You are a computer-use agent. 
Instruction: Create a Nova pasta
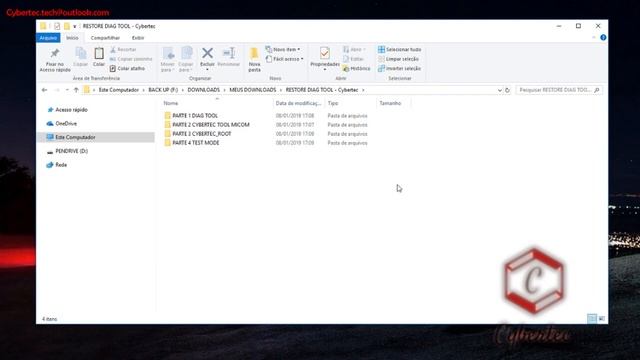point(254,60)
